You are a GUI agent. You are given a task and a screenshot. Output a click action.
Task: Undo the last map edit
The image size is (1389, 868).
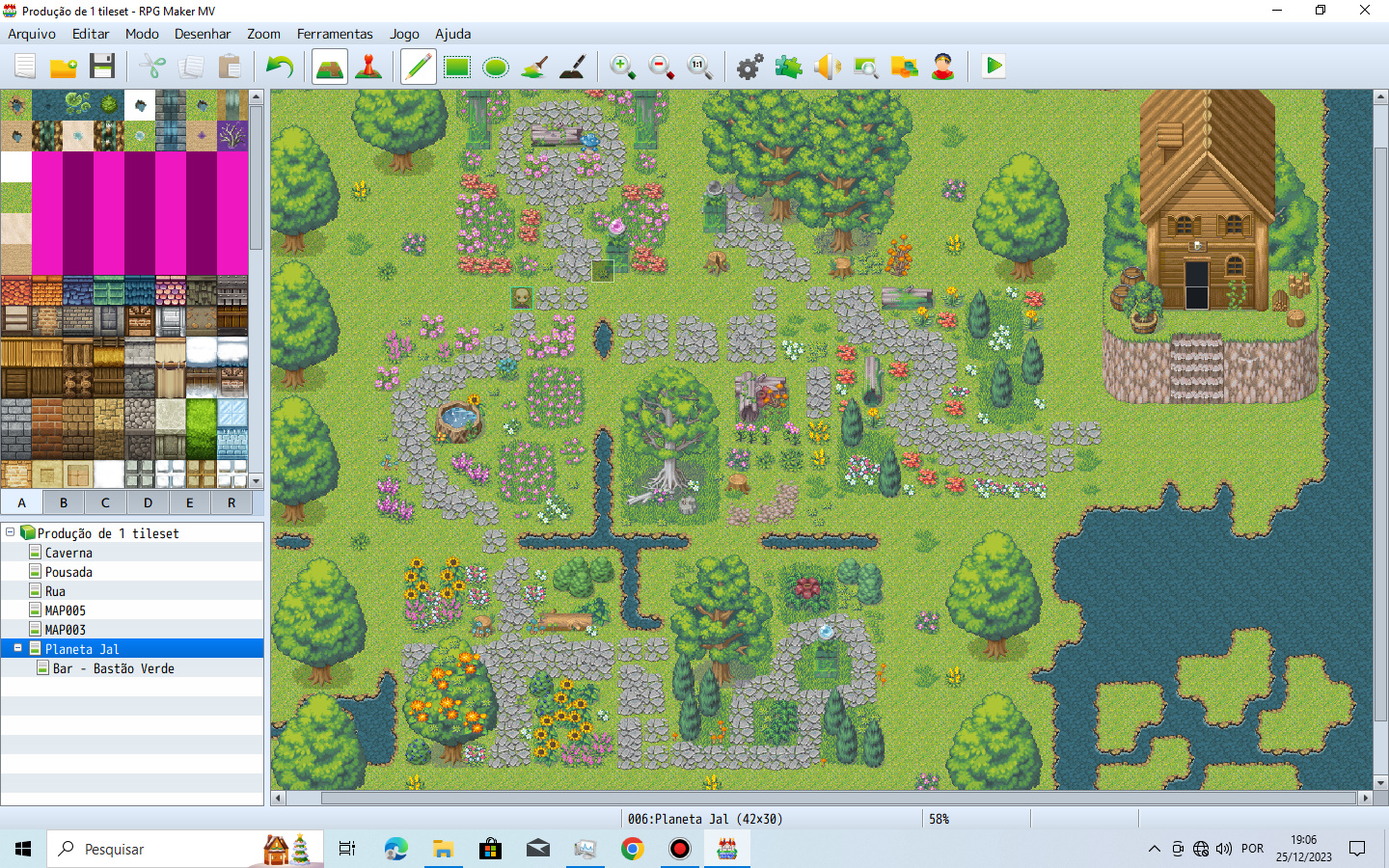point(280,67)
